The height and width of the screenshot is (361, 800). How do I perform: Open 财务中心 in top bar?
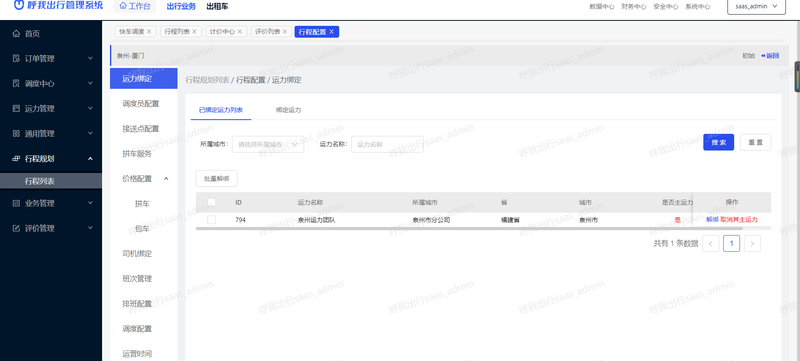(634, 7)
